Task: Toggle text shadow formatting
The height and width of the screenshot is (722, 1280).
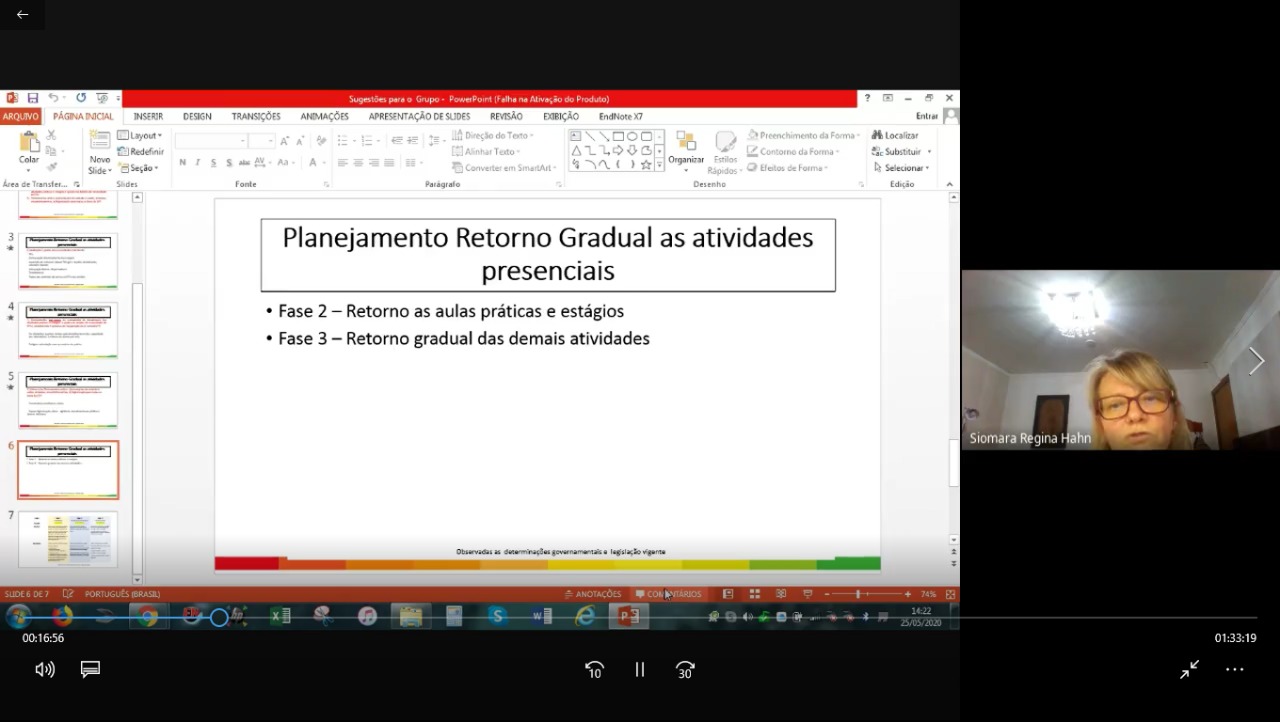Action: pos(229,162)
